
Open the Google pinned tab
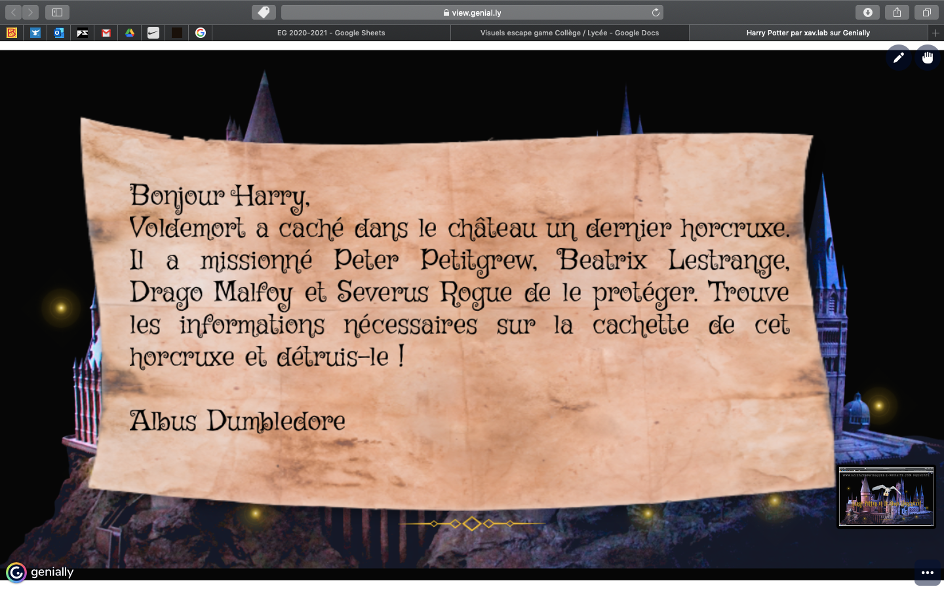(200, 33)
